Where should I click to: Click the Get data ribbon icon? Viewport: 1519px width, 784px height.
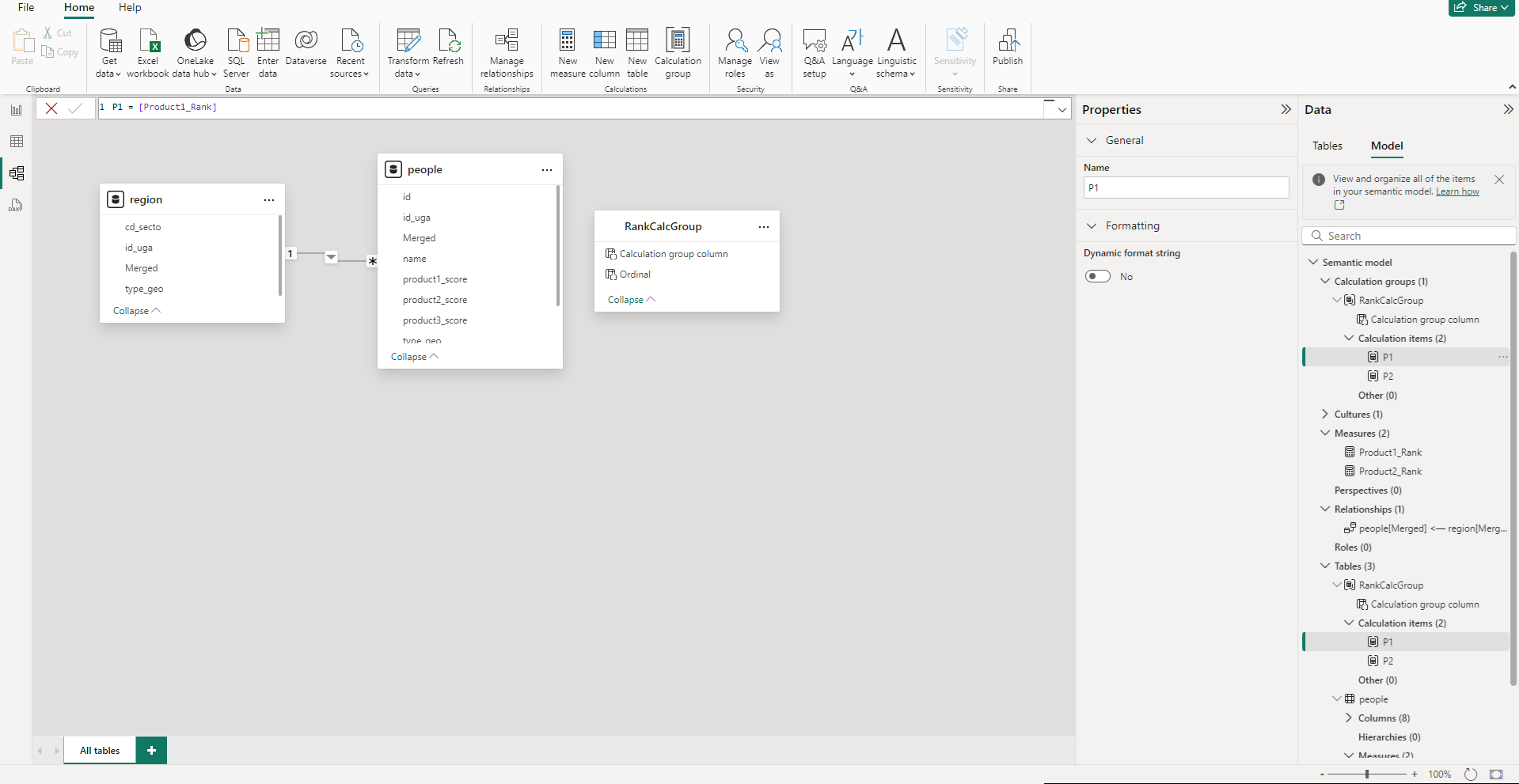[x=109, y=52]
